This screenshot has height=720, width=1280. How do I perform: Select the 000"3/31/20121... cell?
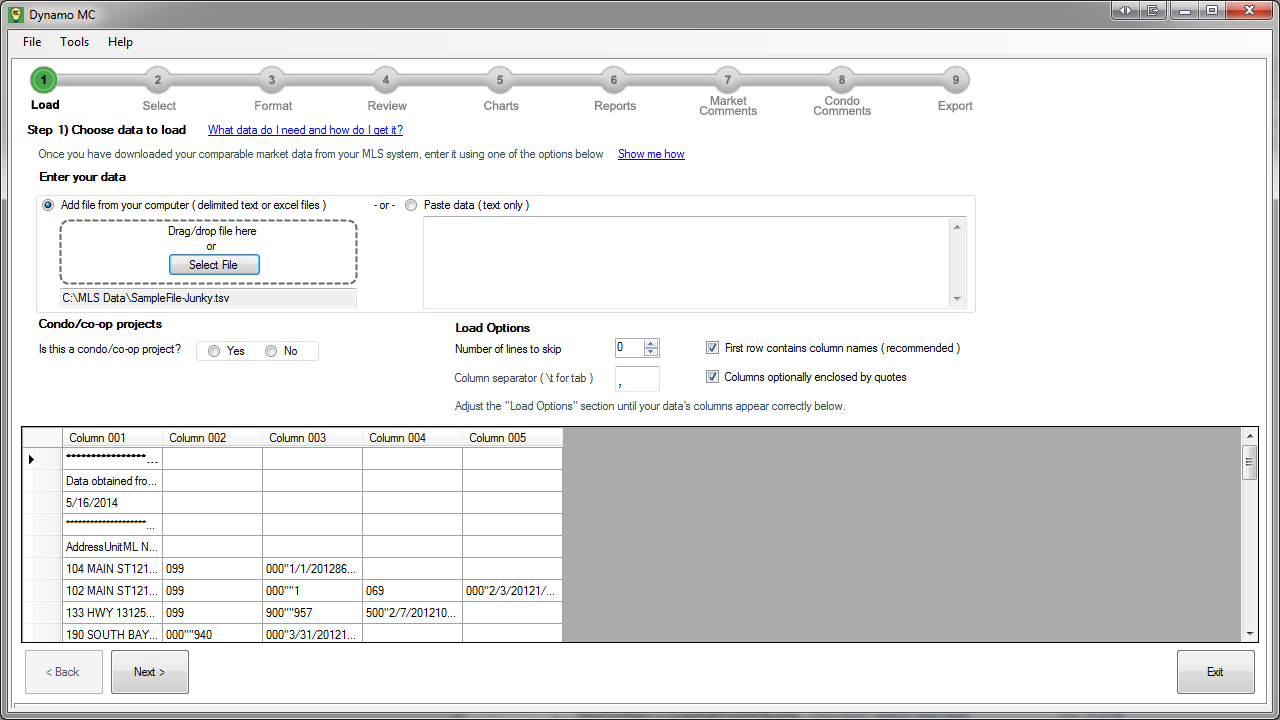click(x=312, y=635)
